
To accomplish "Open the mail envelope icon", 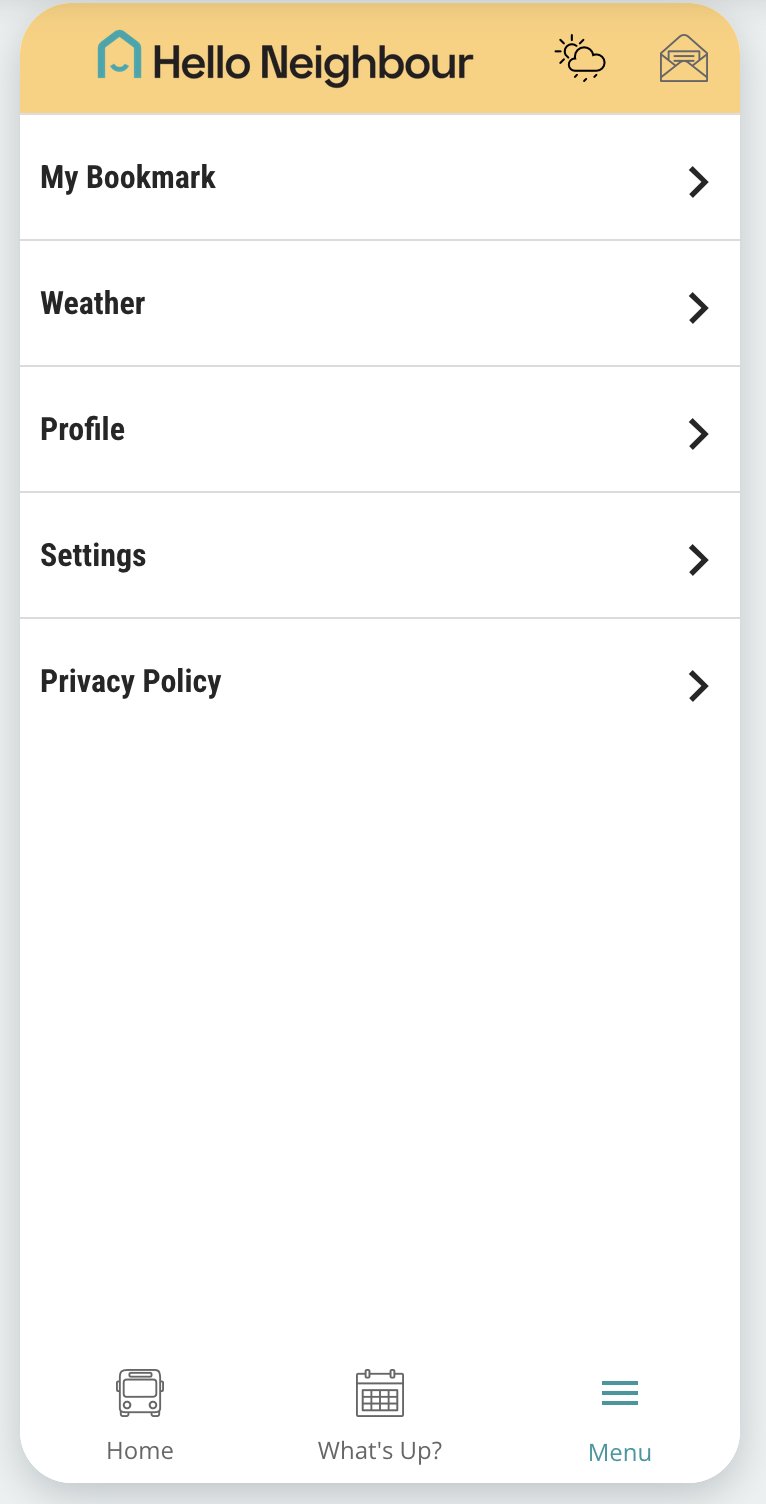I will click(684, 58).
